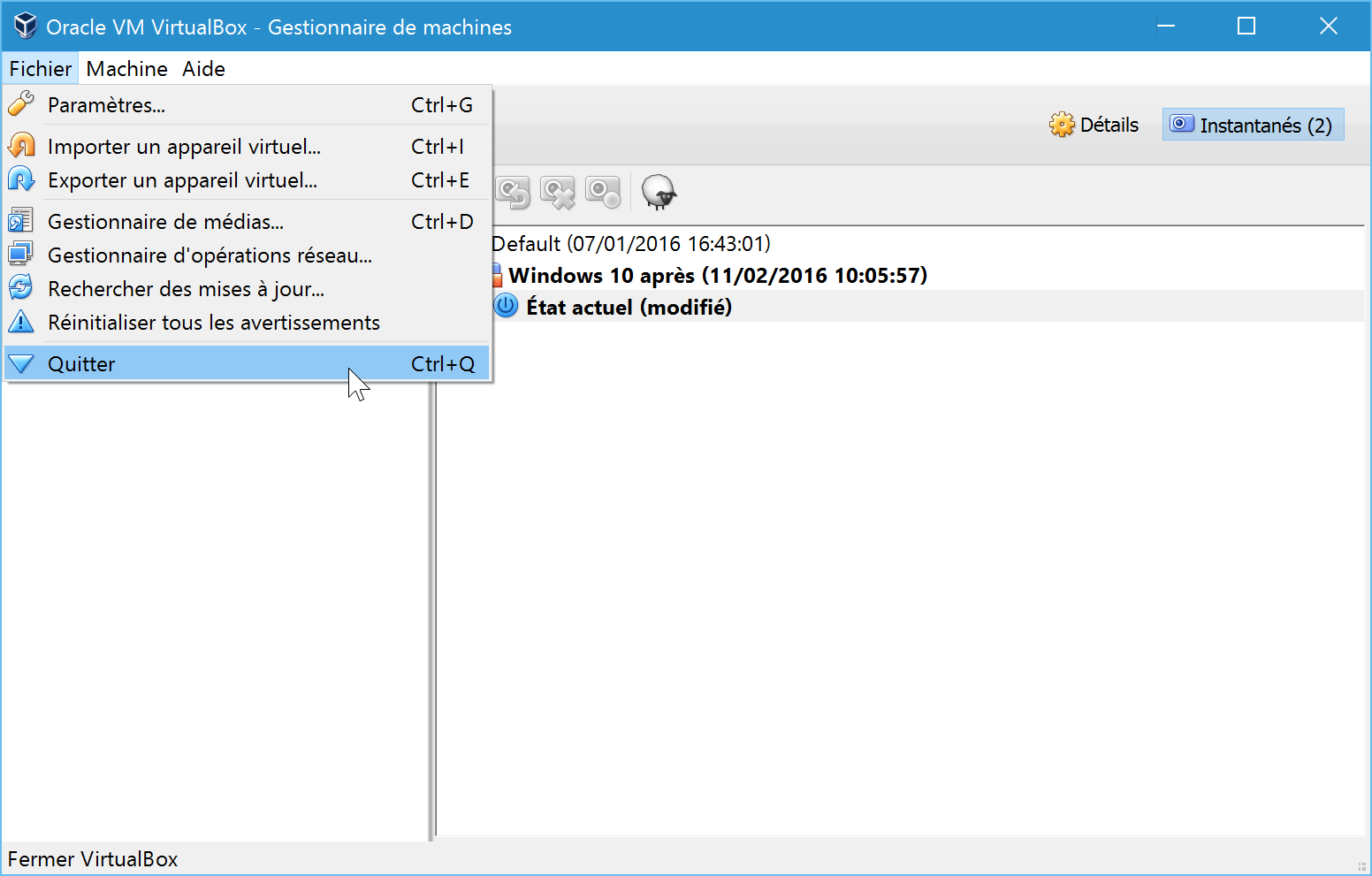Click Quitter to close VirtualBox

tap(247, 364)
